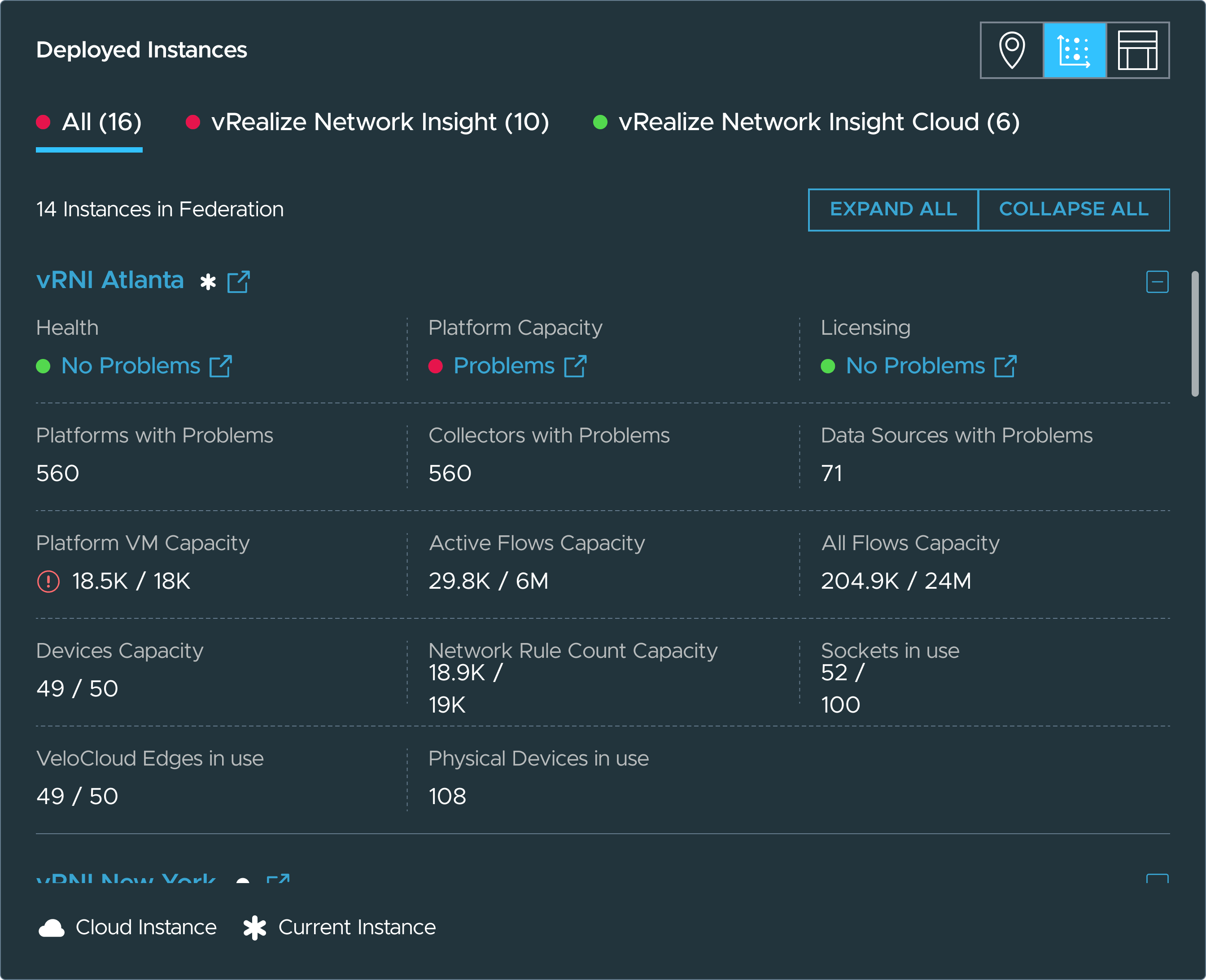Click the Collectors with Problems value 560
The image size is (1206, 980).
(x=450, y=473)
